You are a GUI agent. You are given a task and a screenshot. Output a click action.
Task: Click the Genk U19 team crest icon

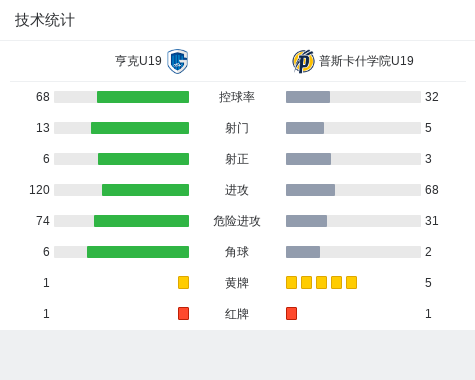(x=178, y=61)
